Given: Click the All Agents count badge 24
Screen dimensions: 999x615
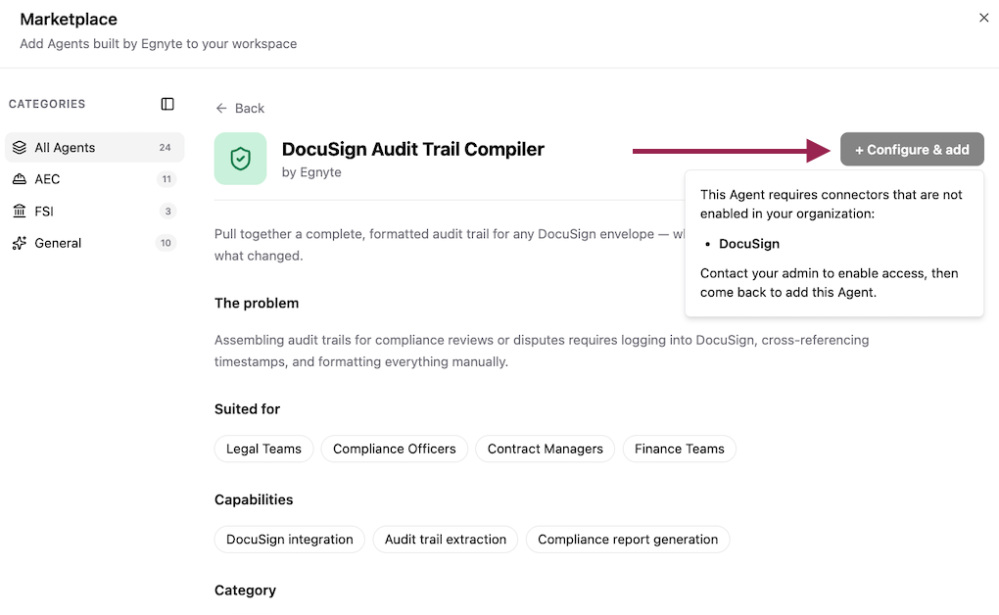Looking at the screenshot, I should click(165, 147).
